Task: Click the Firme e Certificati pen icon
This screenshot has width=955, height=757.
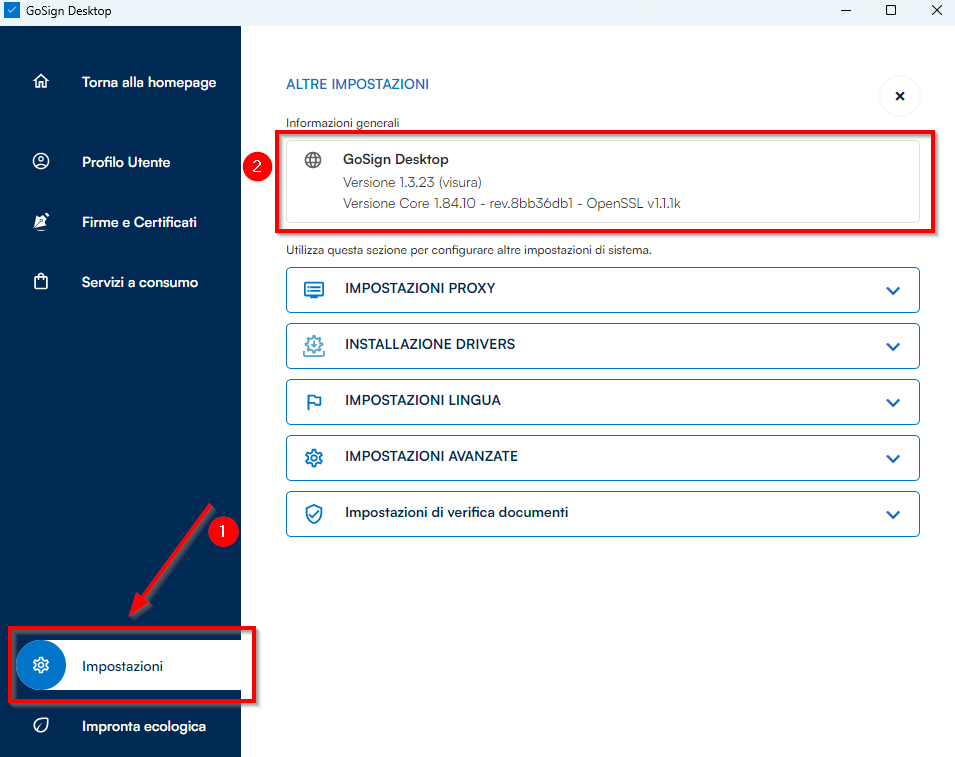Action: pos(41,222)
